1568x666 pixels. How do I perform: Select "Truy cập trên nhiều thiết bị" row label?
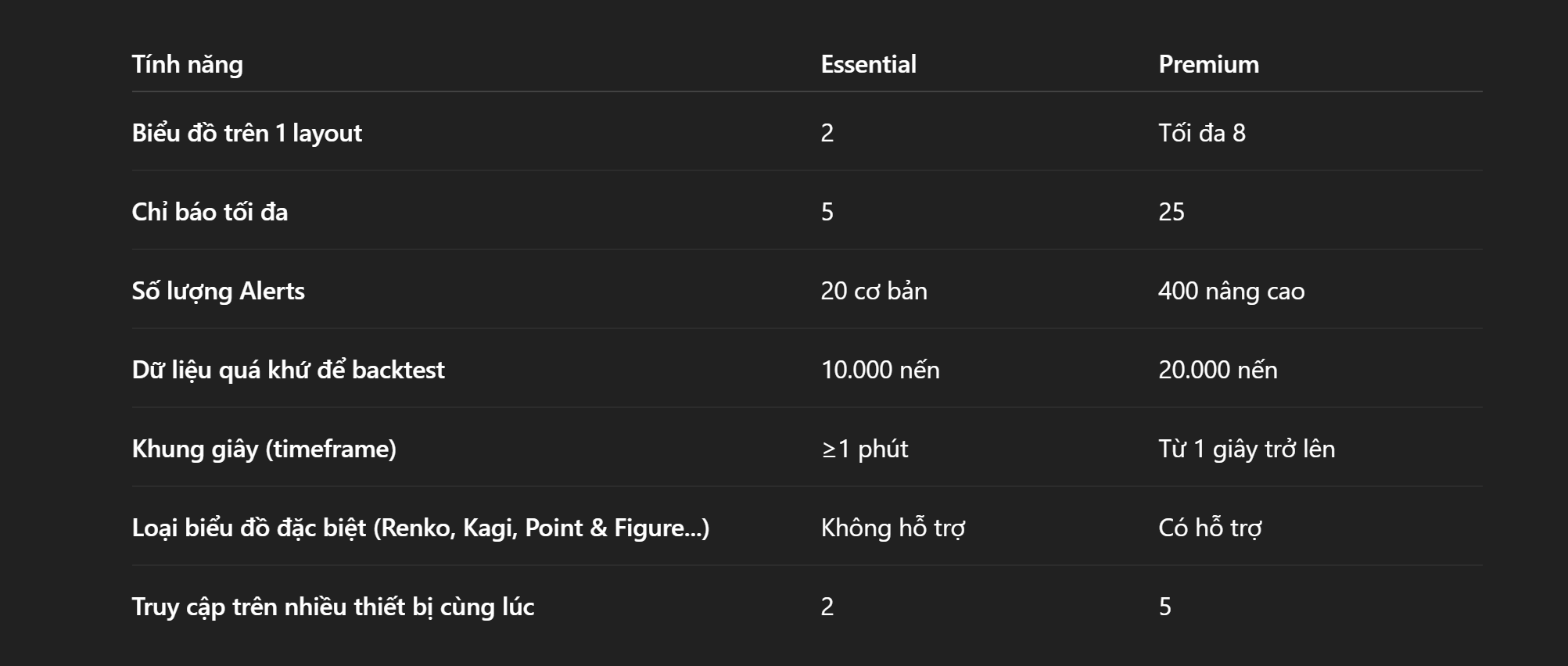[x=332, y=607]
